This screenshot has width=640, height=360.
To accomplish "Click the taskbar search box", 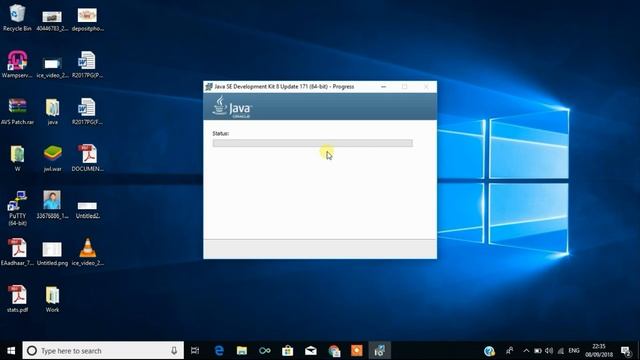I will pyautogui.click(x=103, y=351).
